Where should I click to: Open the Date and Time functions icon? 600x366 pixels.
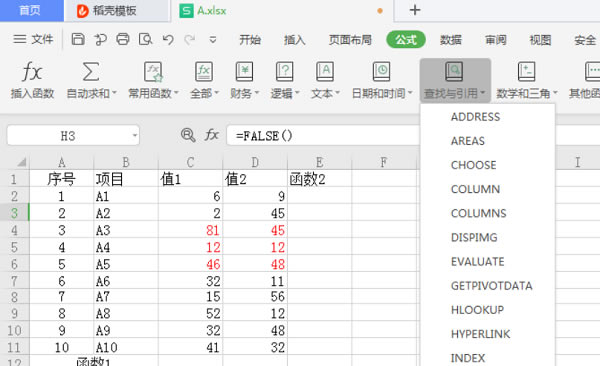(x=382, y=72)
